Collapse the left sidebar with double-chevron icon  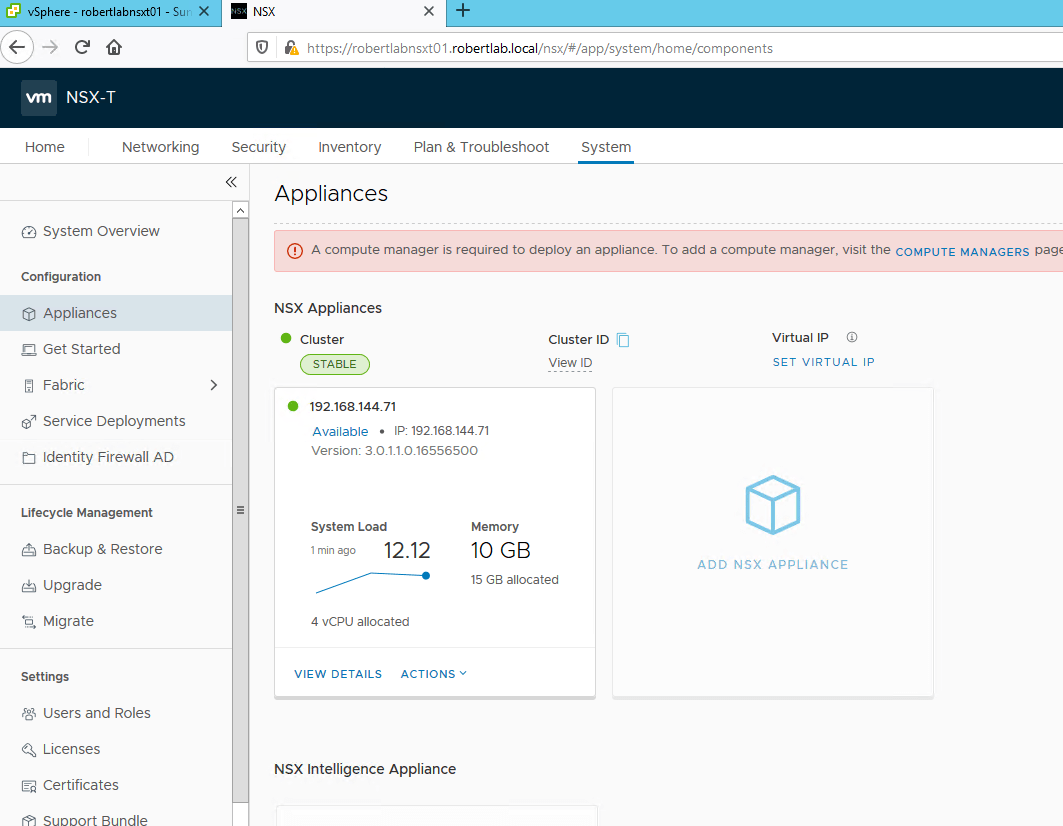(x=231, y=182)
